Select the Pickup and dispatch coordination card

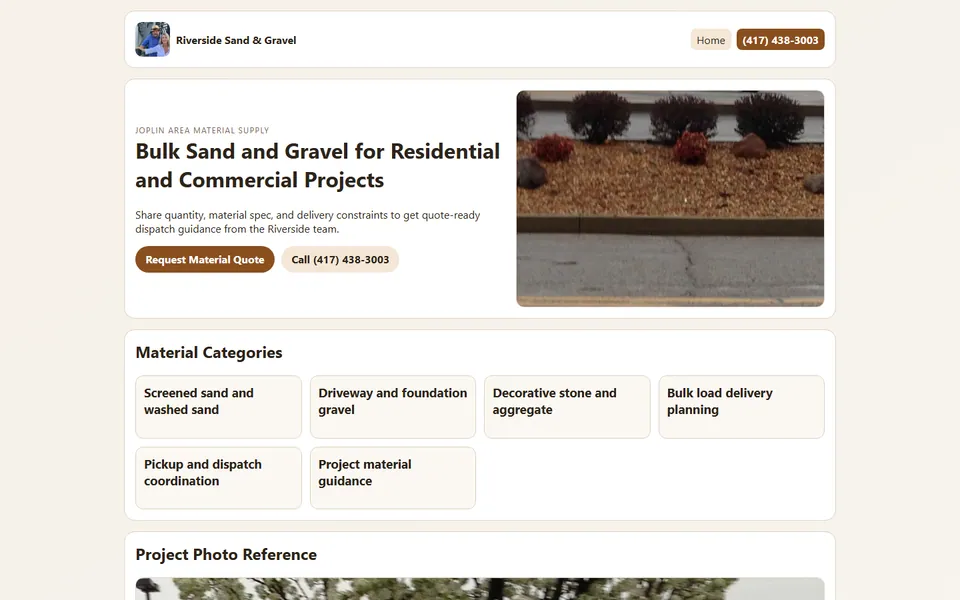[218, 478]
